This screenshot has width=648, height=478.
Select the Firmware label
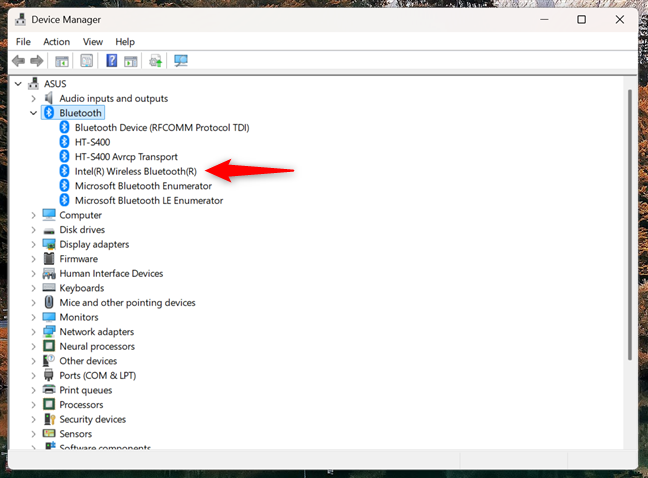tap(79, 259)
